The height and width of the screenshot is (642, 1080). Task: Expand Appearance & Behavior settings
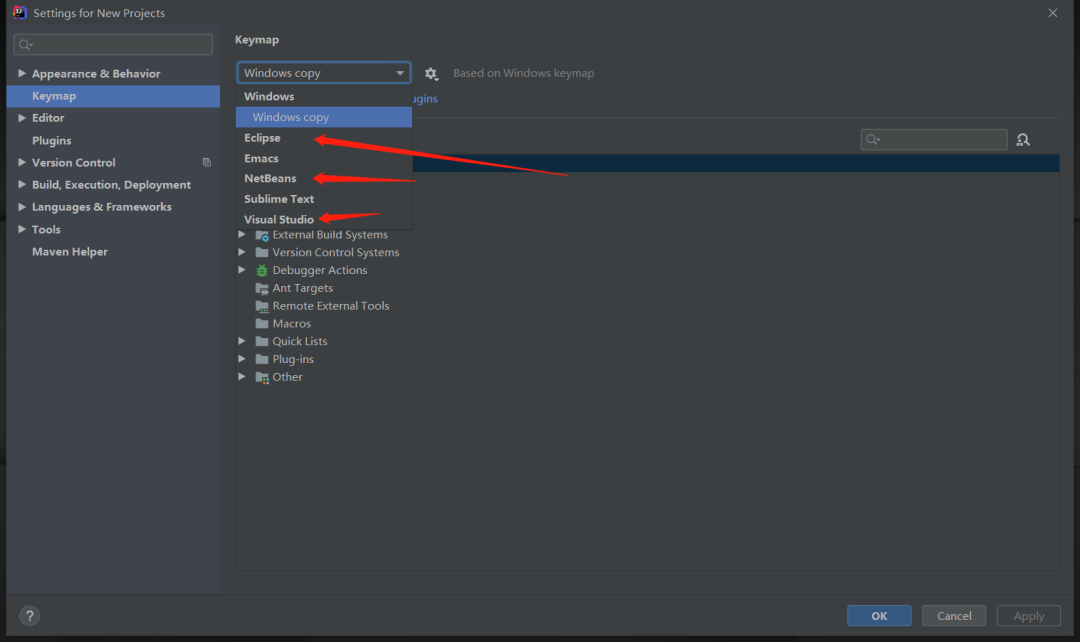click(21, 73)
